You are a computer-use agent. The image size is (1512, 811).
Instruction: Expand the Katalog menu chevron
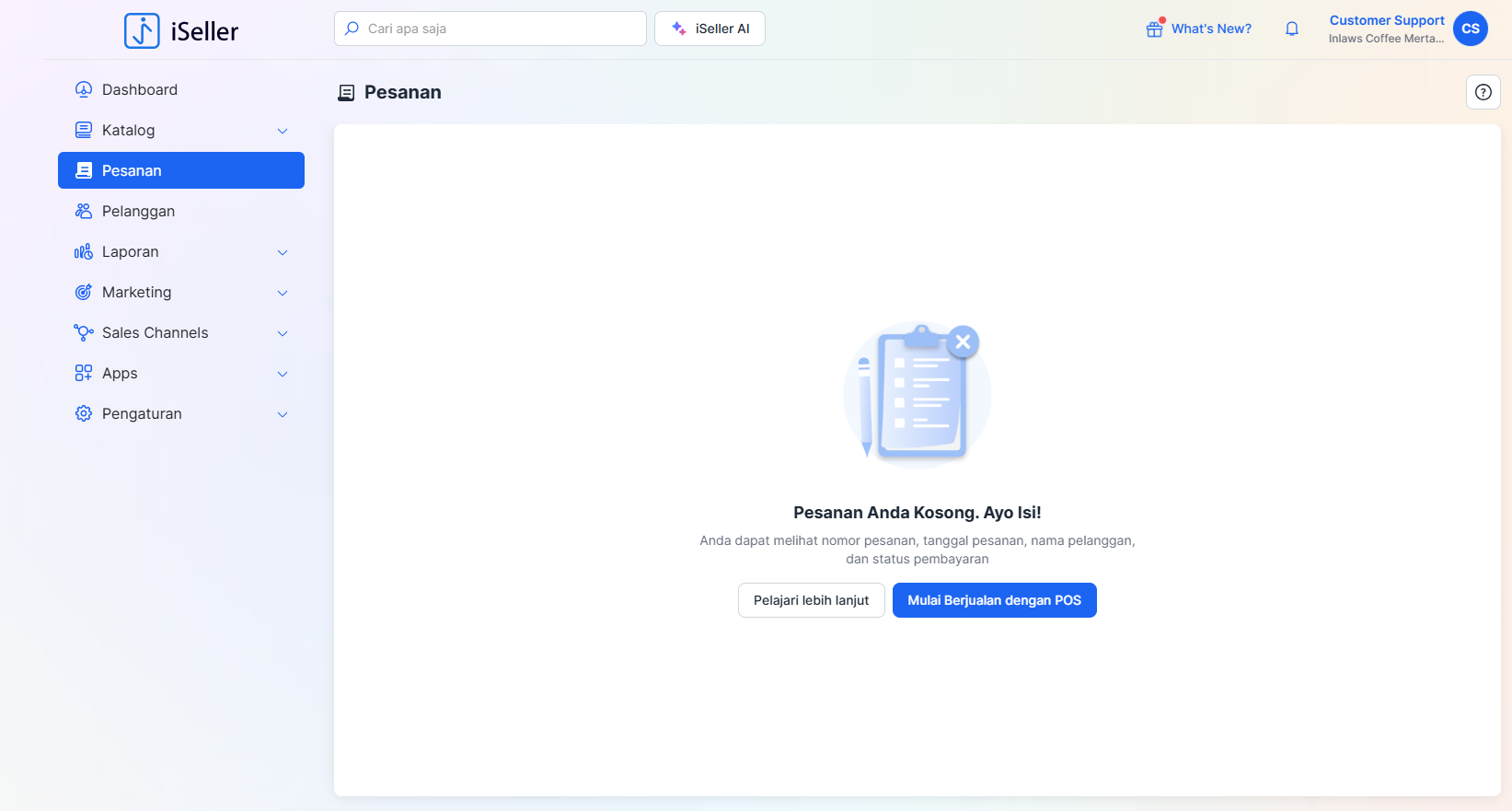click(283, 131)
